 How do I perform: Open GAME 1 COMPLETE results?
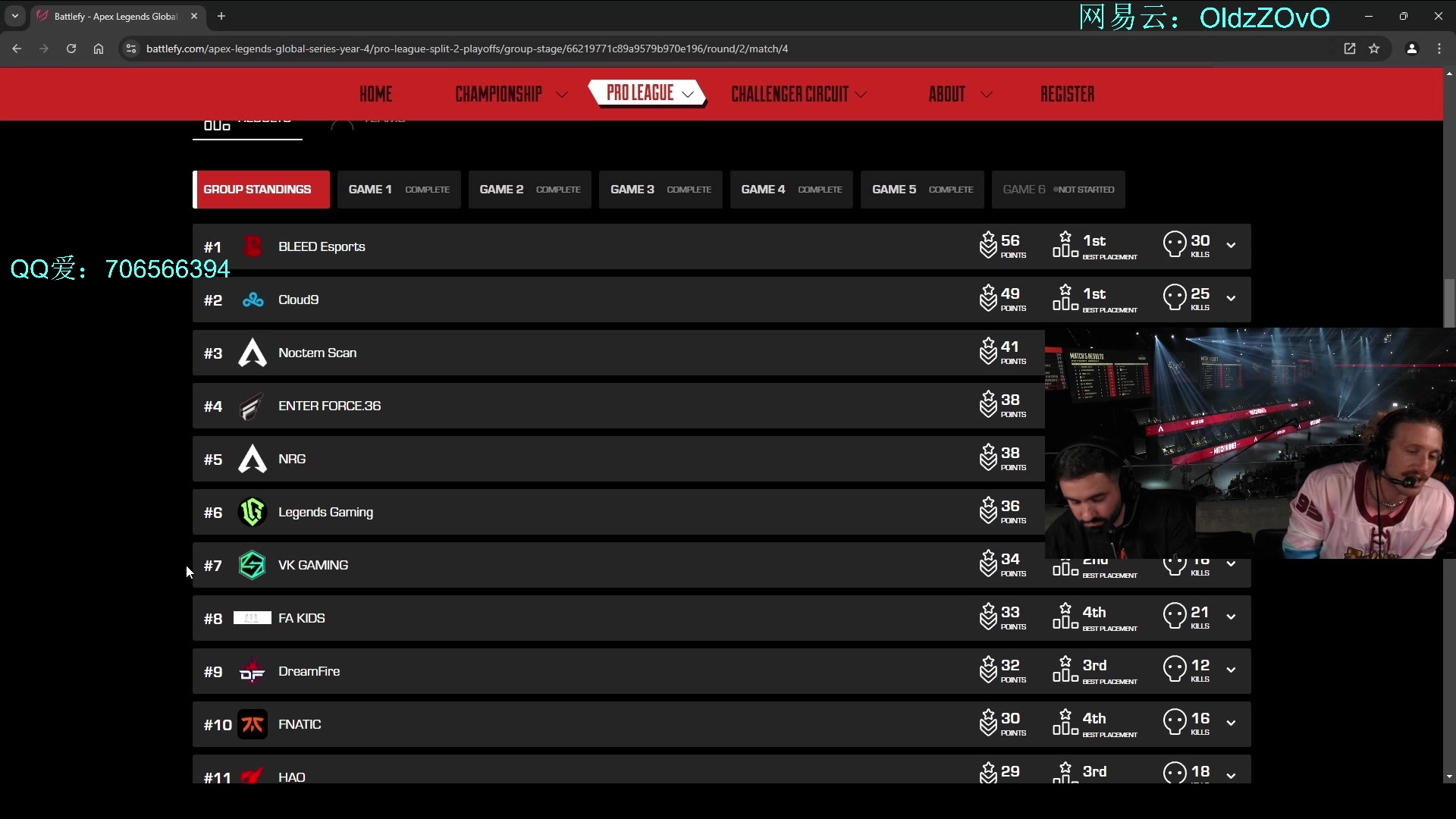(397, 189)
